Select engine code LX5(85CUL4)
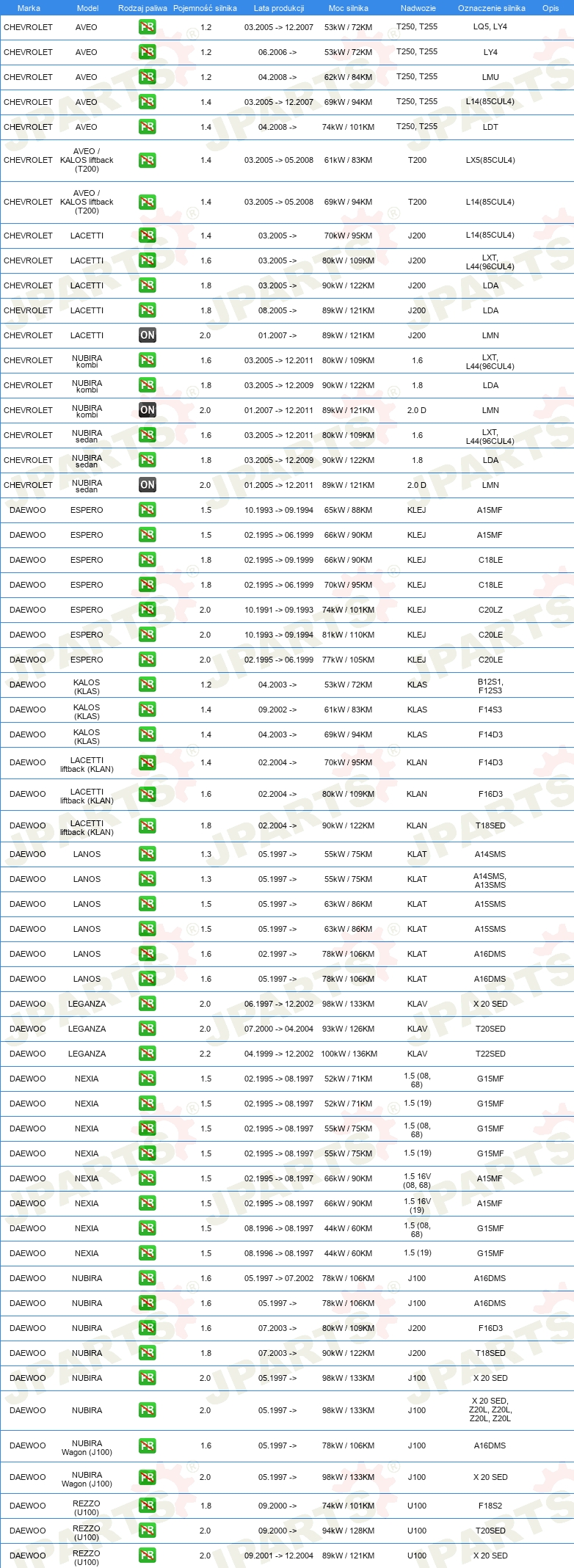Viewport: 574px width, 1568px height. 490,160
